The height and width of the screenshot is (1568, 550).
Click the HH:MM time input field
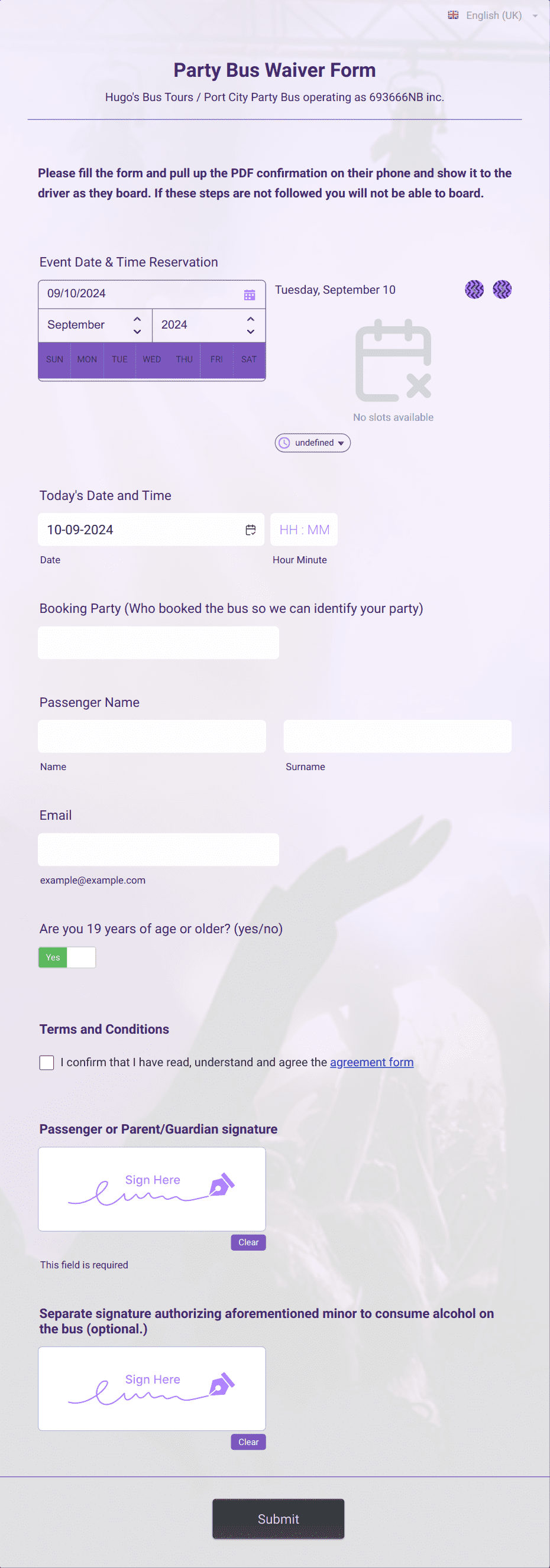[x=303, y=529]
